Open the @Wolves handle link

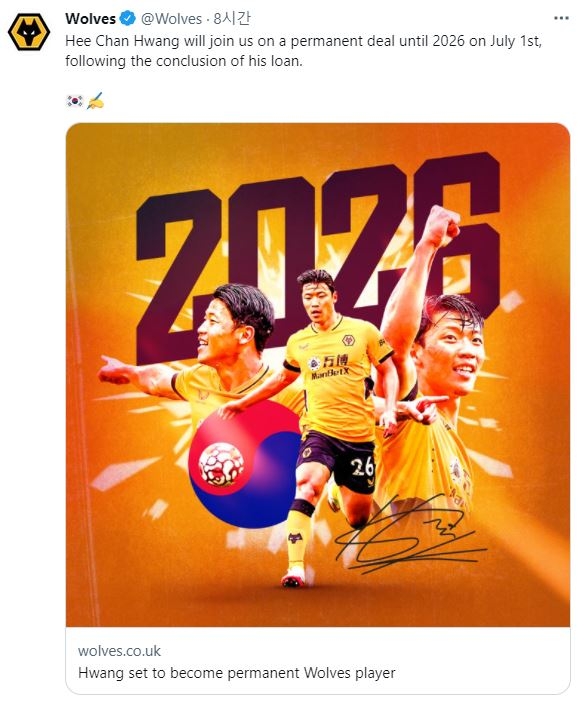click(172, 19)
